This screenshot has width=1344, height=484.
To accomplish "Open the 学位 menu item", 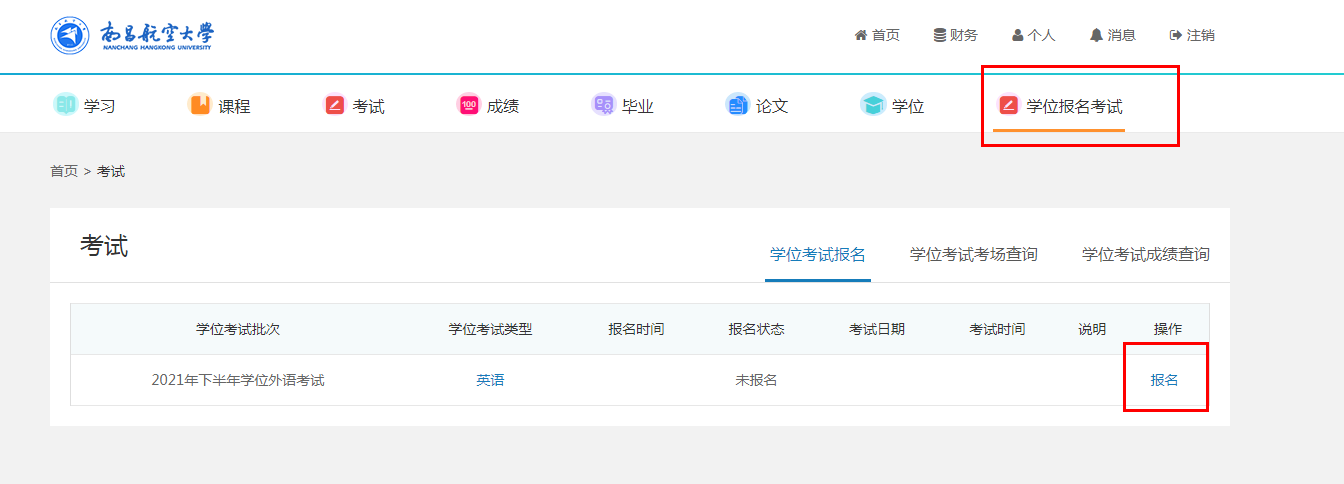I will [x=908, y=106].
